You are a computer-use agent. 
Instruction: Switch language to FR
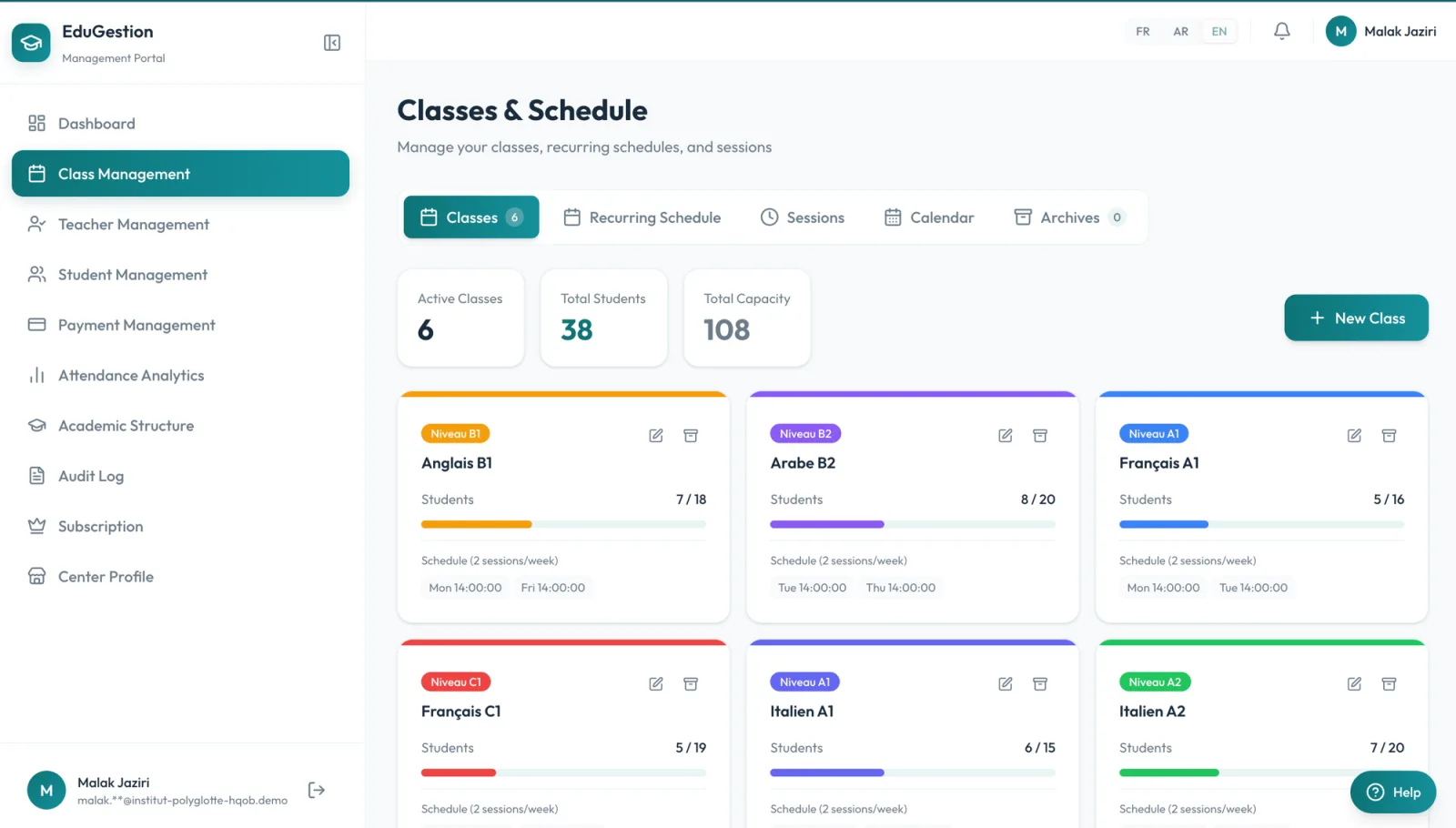click(1143, 32)
